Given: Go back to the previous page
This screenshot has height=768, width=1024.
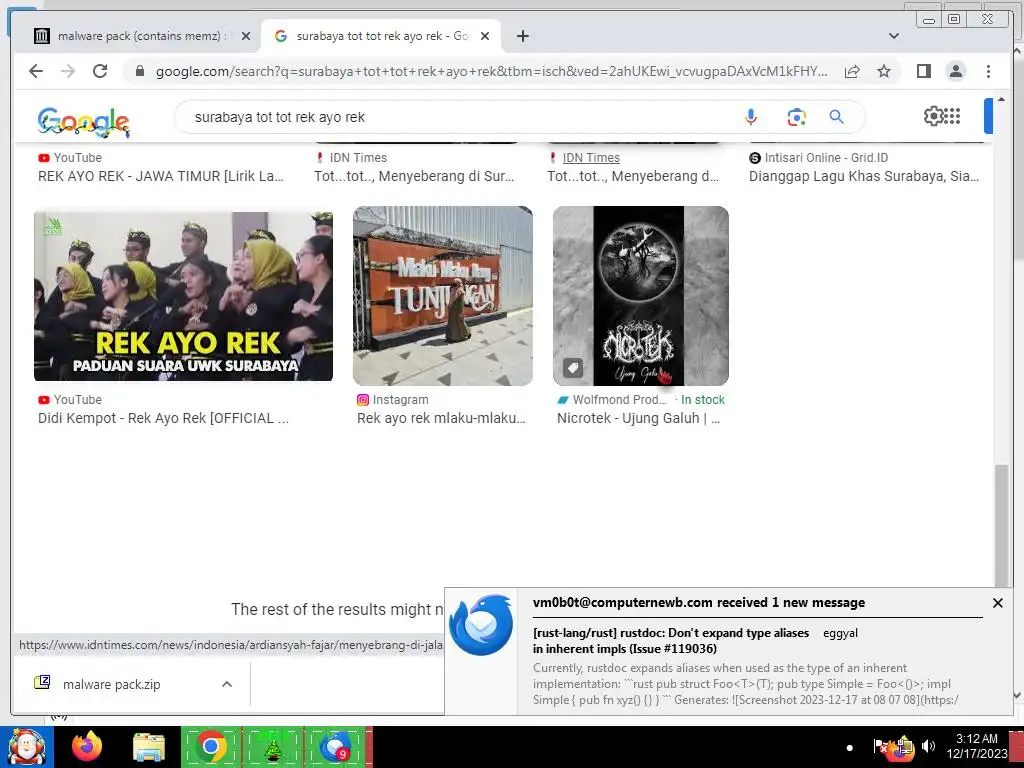Looking at the screenshot, I should click(36, 71).
